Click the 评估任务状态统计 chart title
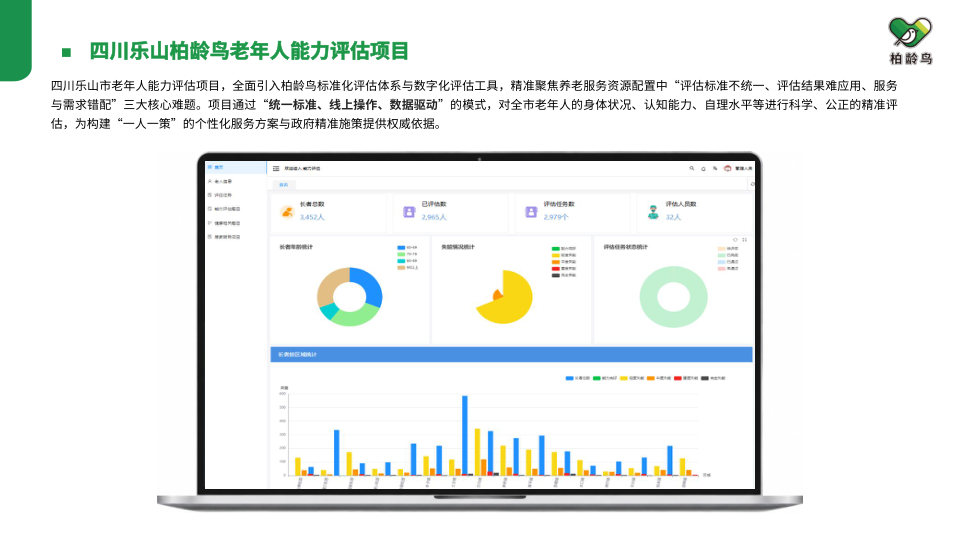 tap(625, 247)
